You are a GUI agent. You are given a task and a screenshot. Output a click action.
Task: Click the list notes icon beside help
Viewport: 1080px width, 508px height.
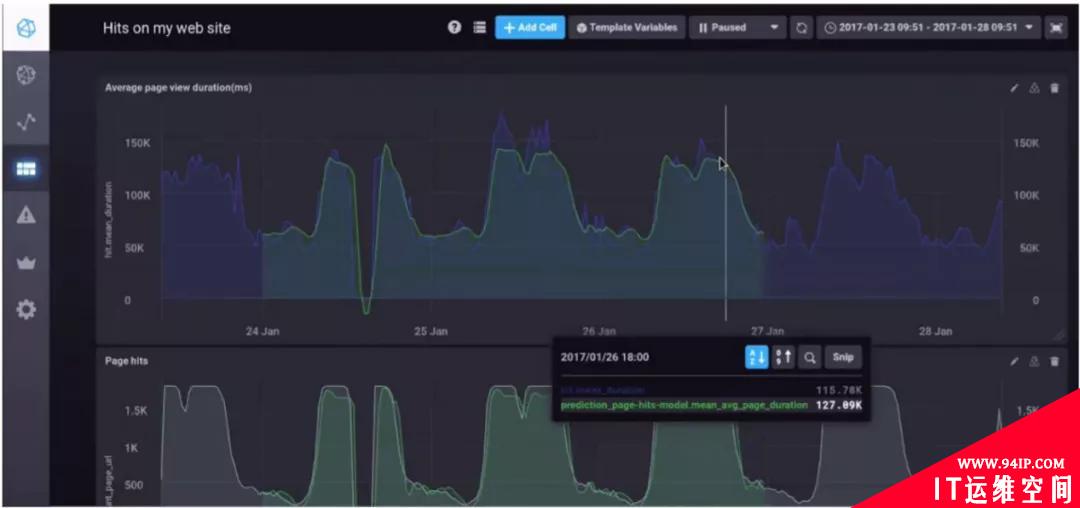click(480, 28)
